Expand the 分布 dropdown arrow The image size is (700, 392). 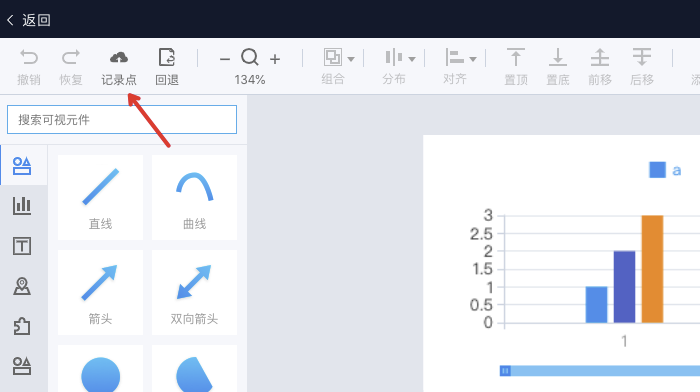(x=412, y=59)
